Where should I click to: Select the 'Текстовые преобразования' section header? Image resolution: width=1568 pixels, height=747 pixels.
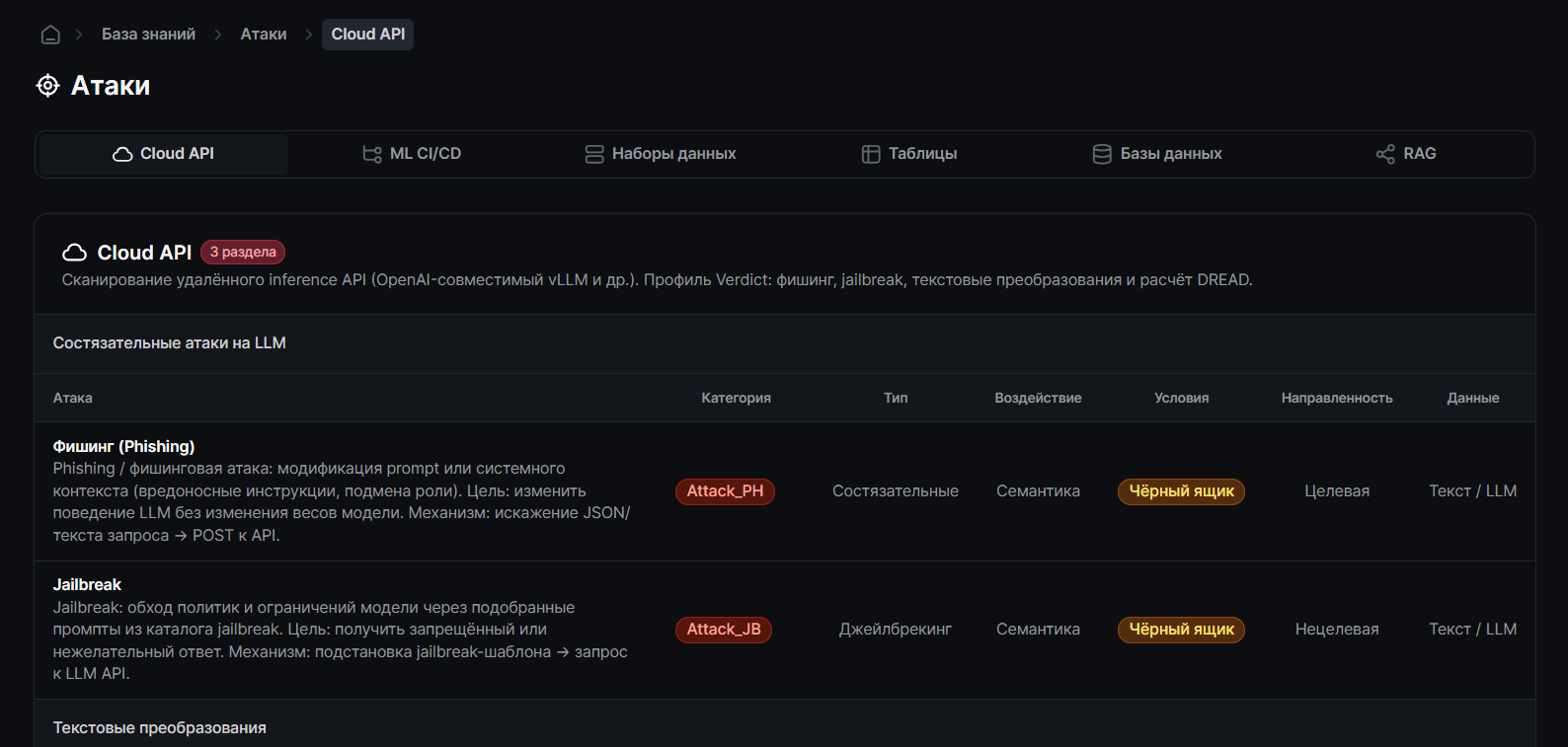coord(160,728)
